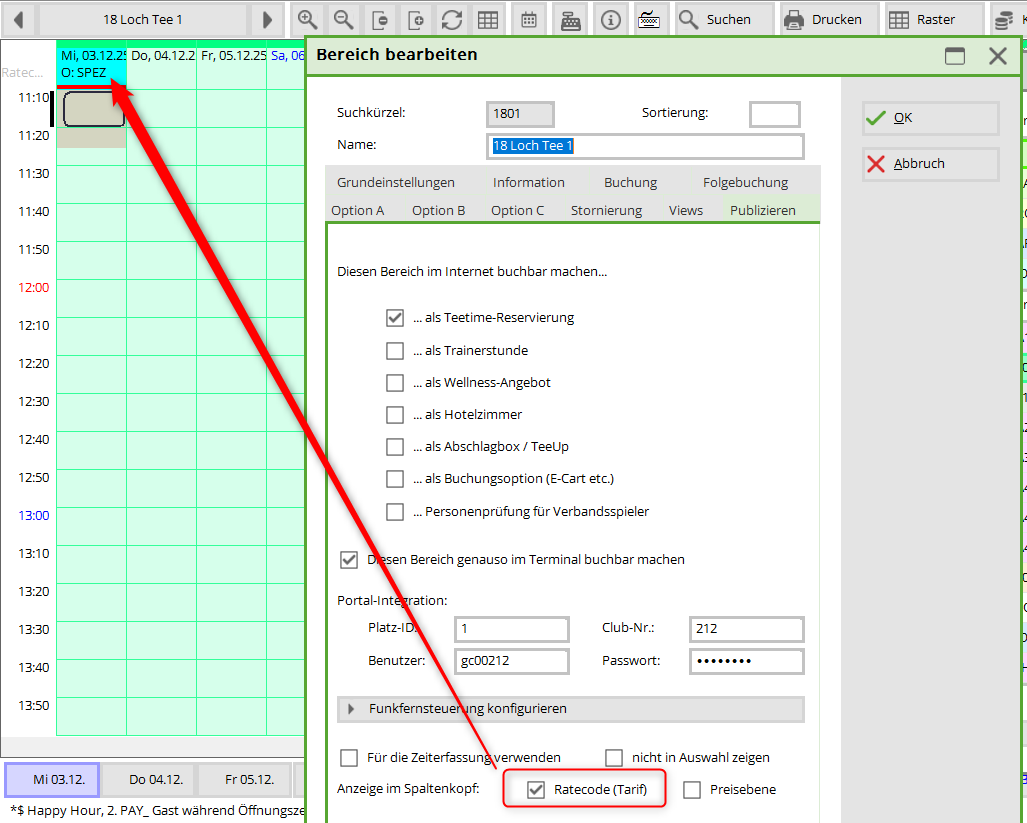Switch to the Grundeinstellungen tab
This screenshot has width=1027, height=823.
tap(395, 182)
